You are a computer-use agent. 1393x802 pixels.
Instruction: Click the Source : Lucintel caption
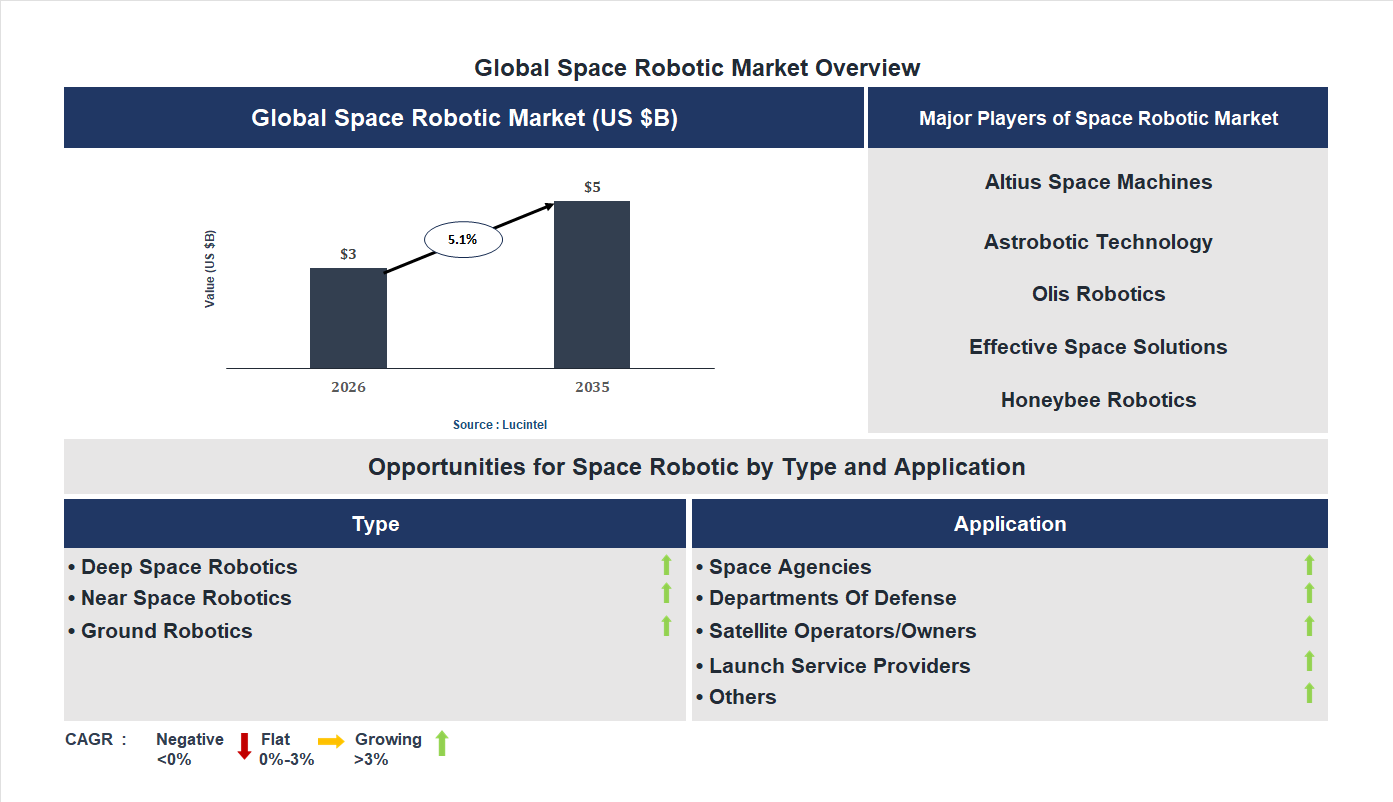coord(500,425)
